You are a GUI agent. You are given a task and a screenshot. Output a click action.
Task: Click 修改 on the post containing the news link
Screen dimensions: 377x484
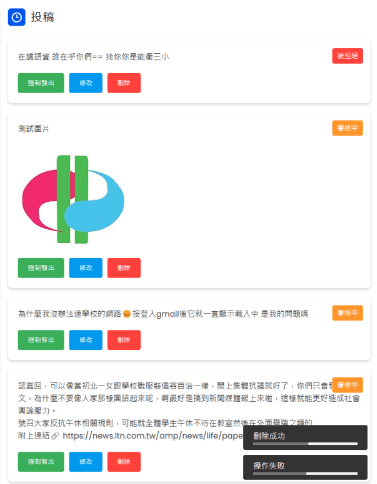(86, 462)
